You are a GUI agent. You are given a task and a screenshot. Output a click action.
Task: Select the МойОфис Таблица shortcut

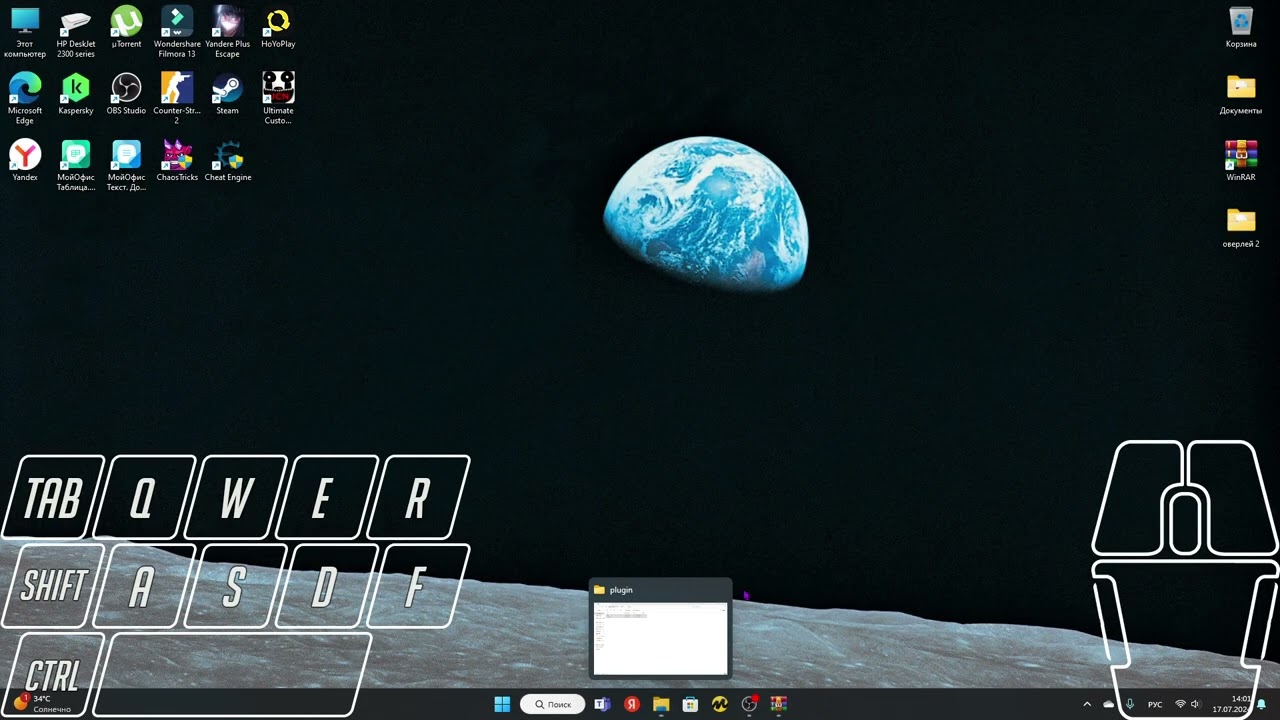[x=76, y=166]
